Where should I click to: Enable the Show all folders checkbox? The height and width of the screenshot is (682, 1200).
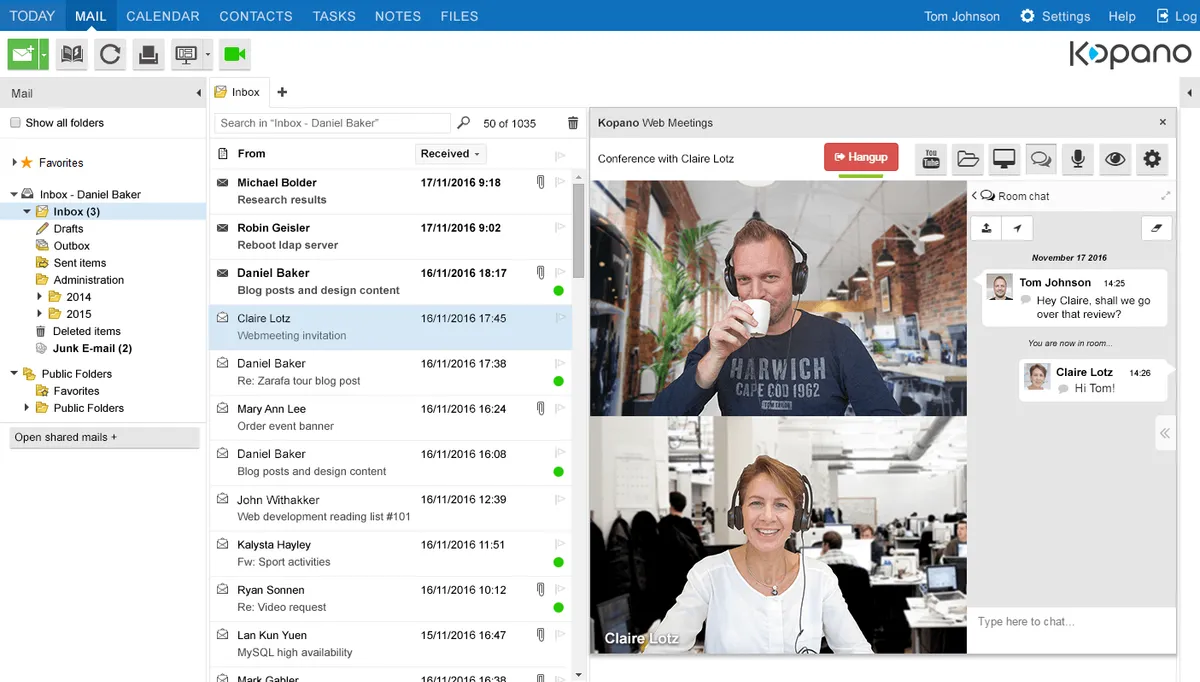coord(15,123)
